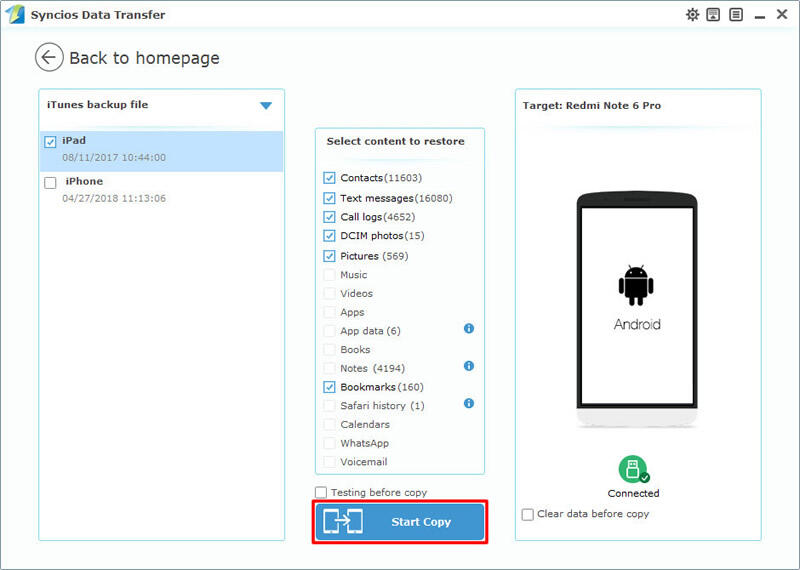The height and width of the screenshot is (570, 800).
Task: Click the menu list icon in title bar
Action: (736, 15)
